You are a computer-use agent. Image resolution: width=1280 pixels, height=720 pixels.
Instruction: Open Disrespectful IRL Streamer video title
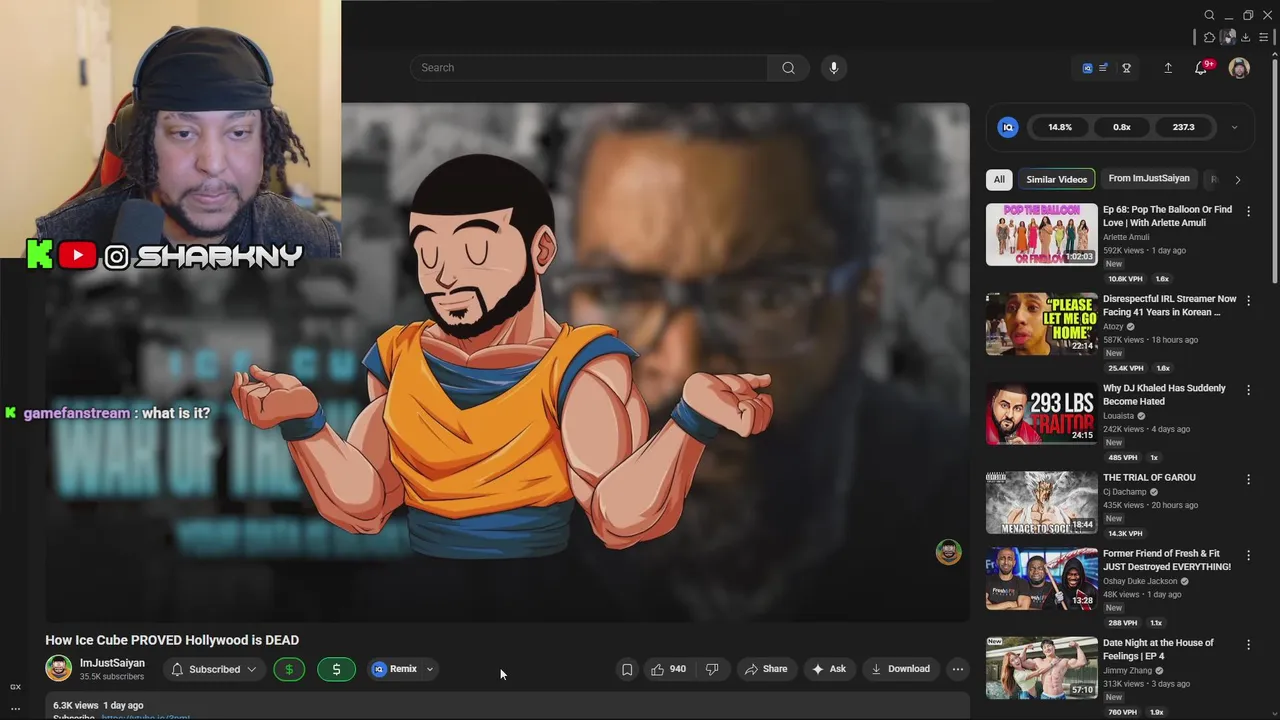[1169, 305]
